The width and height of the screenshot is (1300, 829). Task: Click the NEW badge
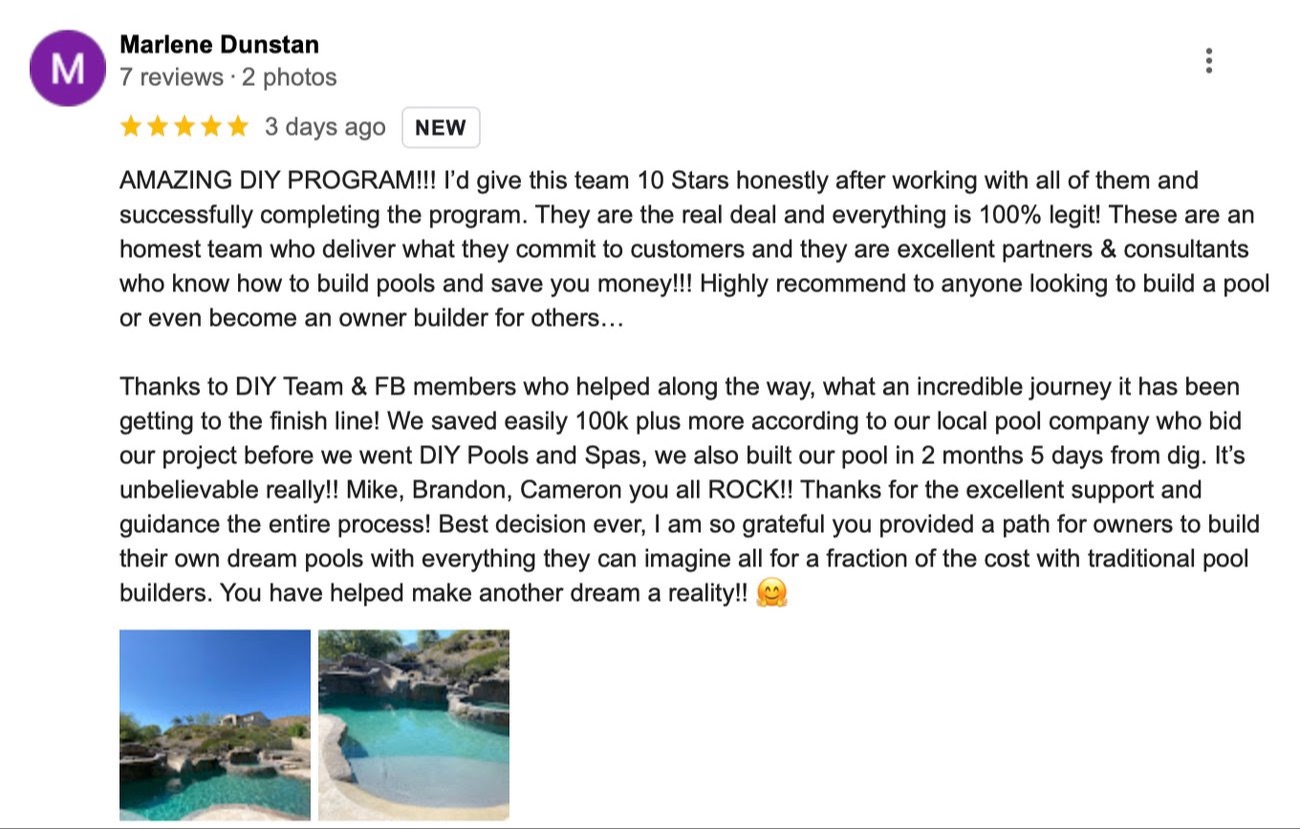[x=440, y=128]
